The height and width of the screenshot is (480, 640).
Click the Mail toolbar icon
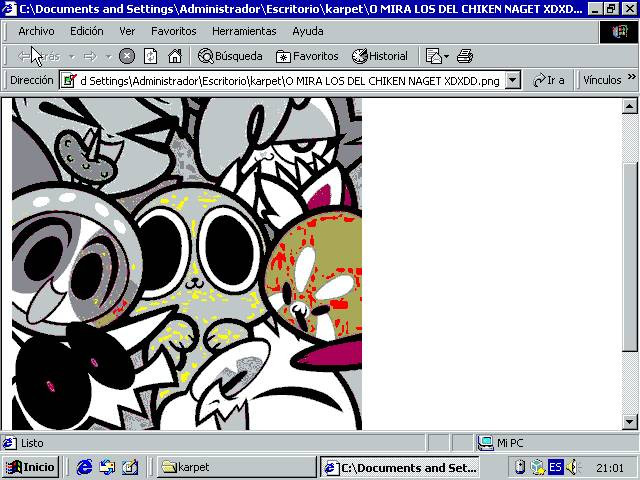tap(433, 56)
